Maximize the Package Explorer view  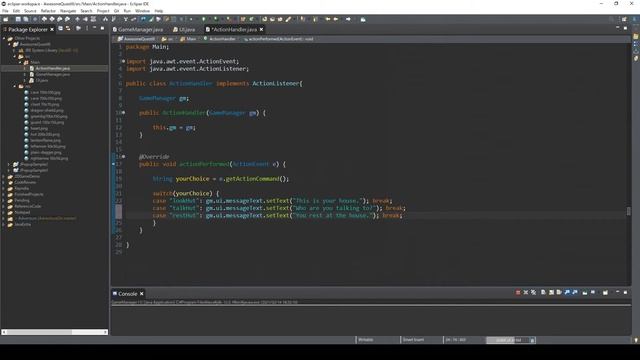[102, 29]
